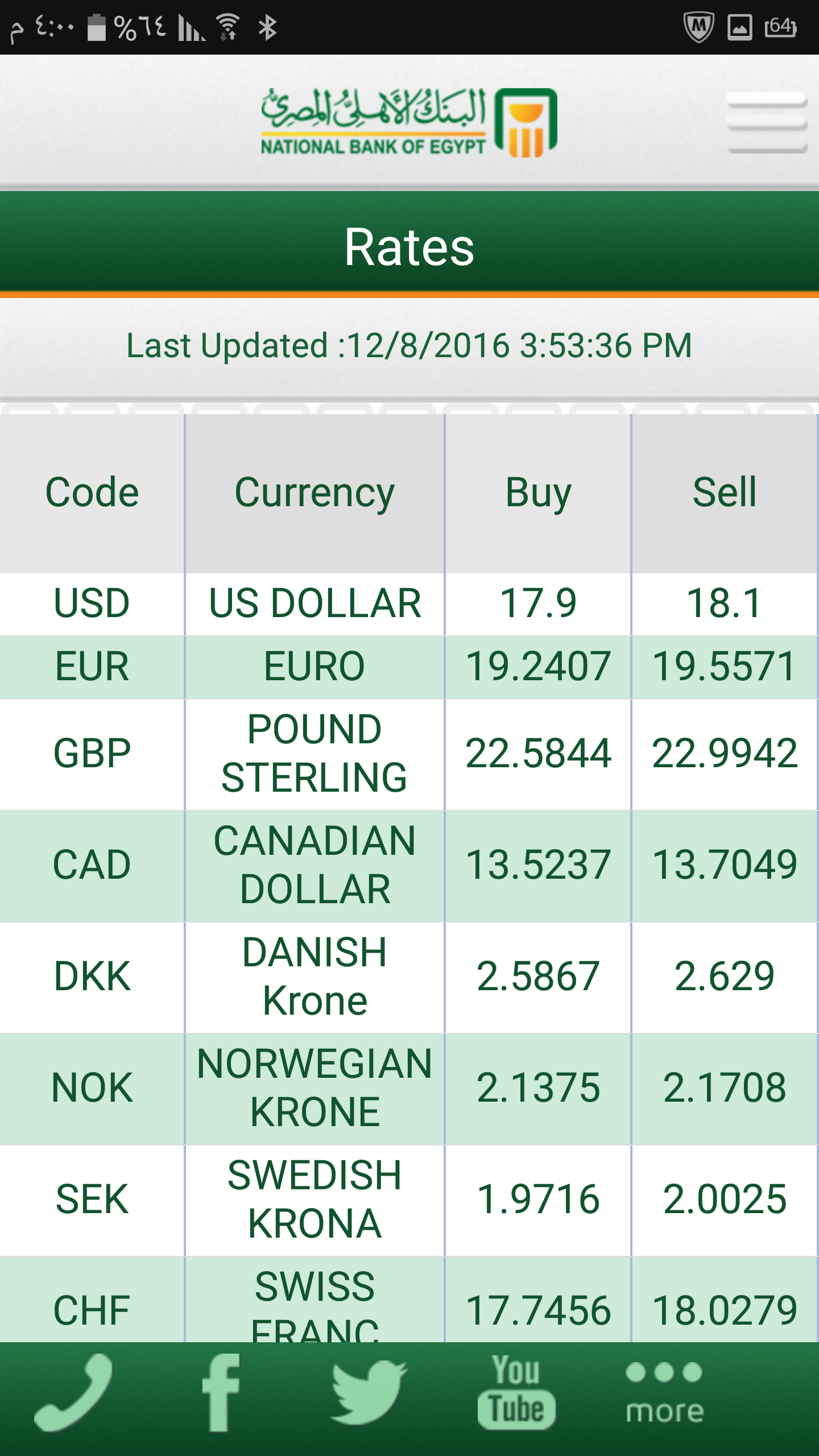The image size is (819, 1456).
Task: Open the hamburger menu
Action: pyautogui.click(x=767, y=123)
